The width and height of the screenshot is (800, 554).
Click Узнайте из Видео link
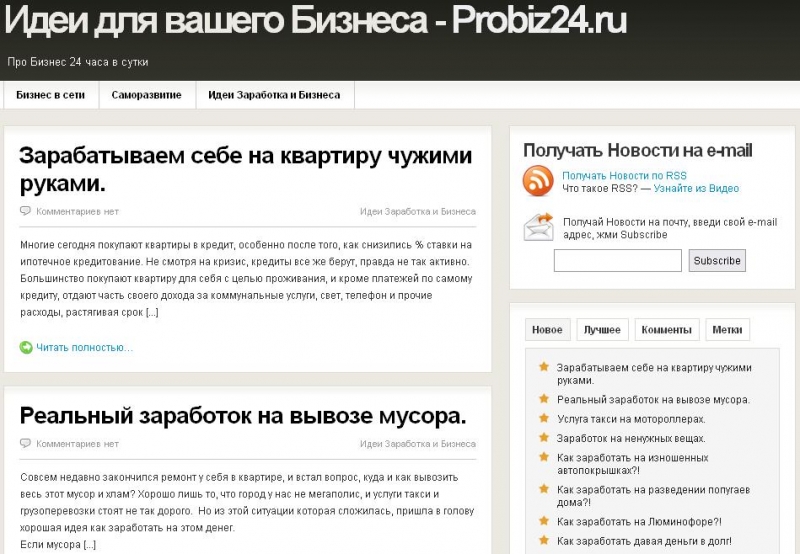click(696, 188)
